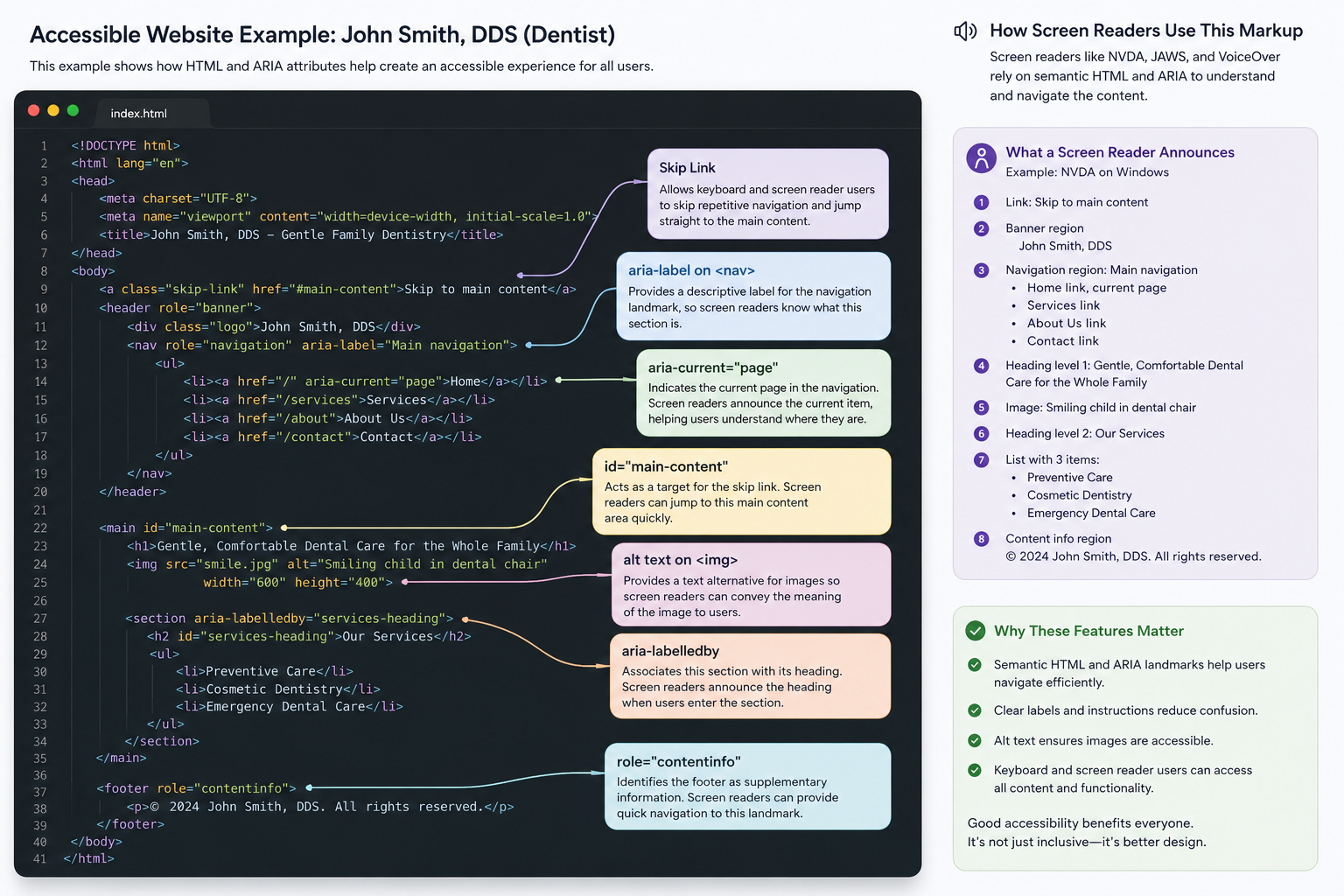Click the Home link, current page bullet

pyautogui.click(x=1096, y=288)
